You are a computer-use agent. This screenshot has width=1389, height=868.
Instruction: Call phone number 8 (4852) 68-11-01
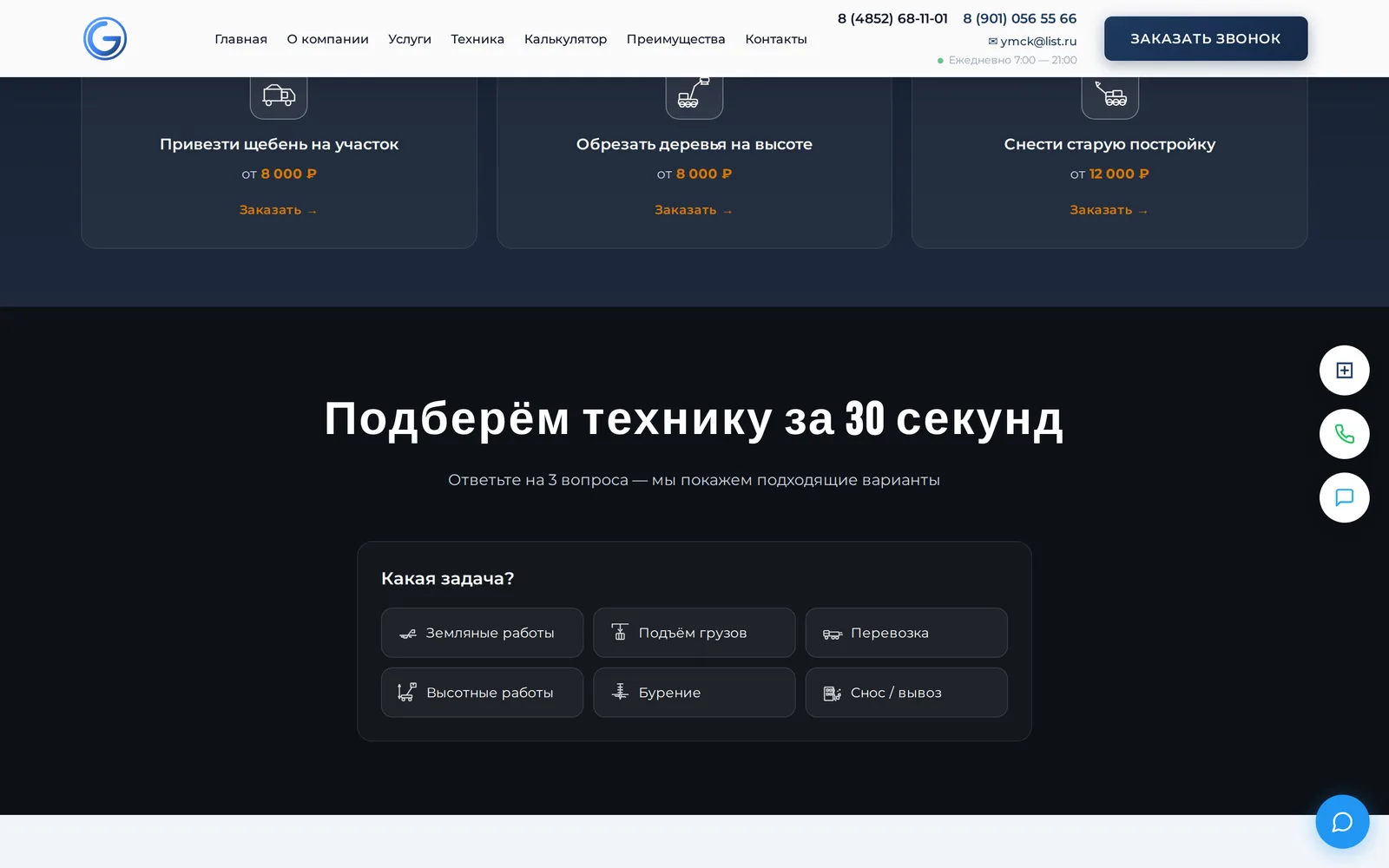(x=892, y=18)
